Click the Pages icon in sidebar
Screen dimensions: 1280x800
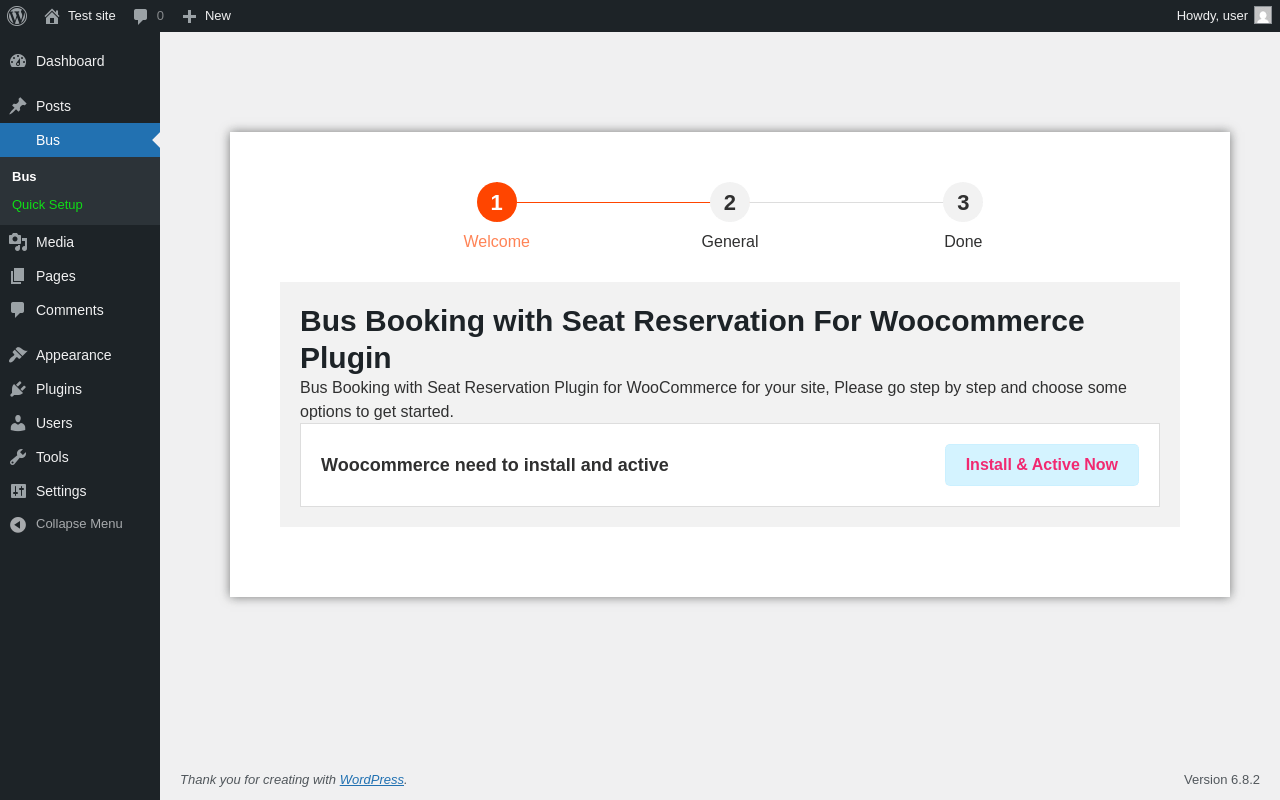point(18,276)
